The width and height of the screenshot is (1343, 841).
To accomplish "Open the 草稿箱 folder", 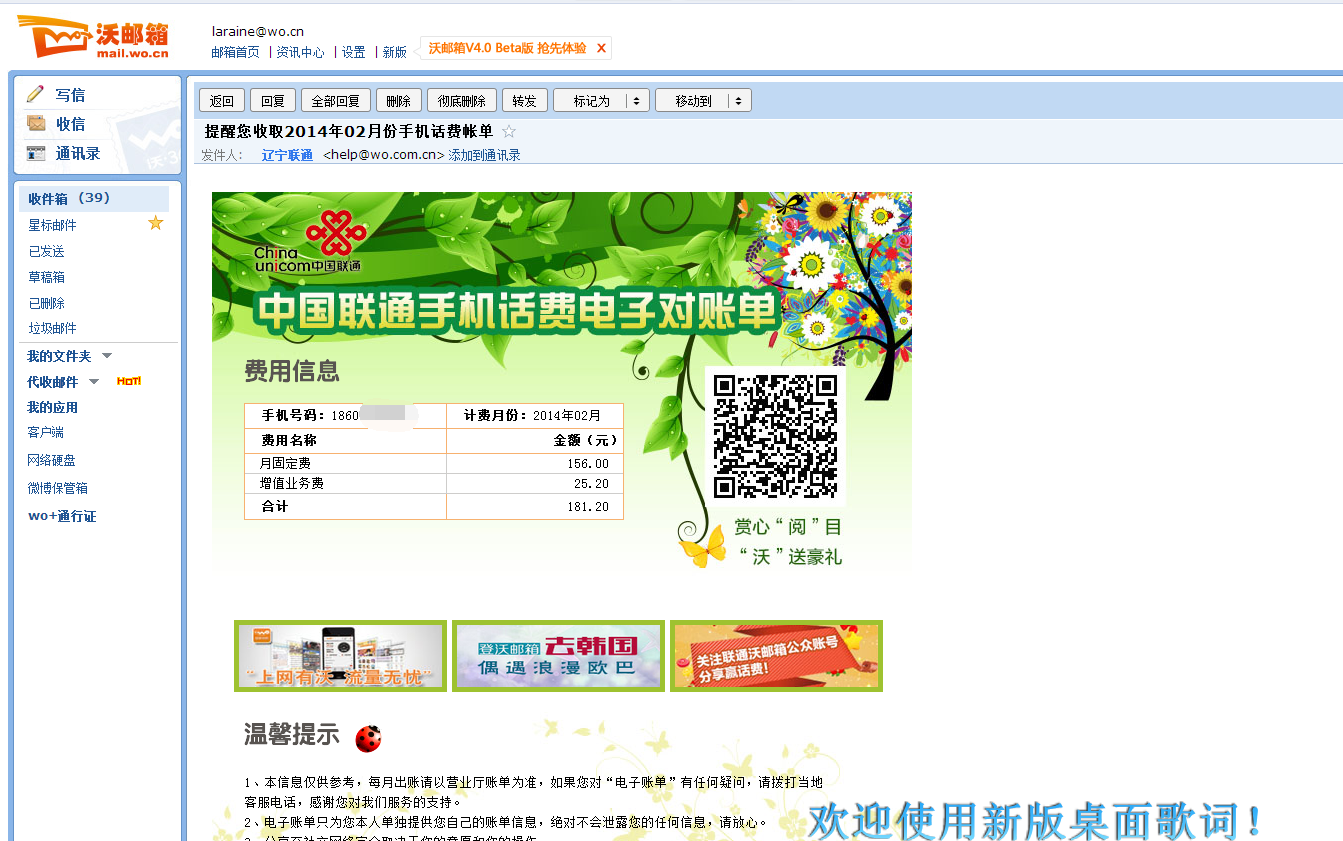I will 46,277.
